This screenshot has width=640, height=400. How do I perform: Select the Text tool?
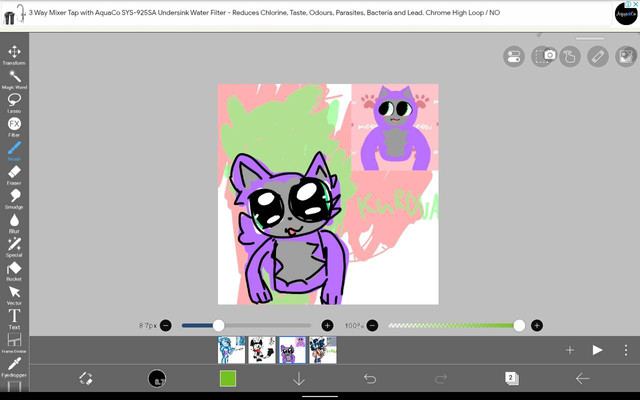14,317
